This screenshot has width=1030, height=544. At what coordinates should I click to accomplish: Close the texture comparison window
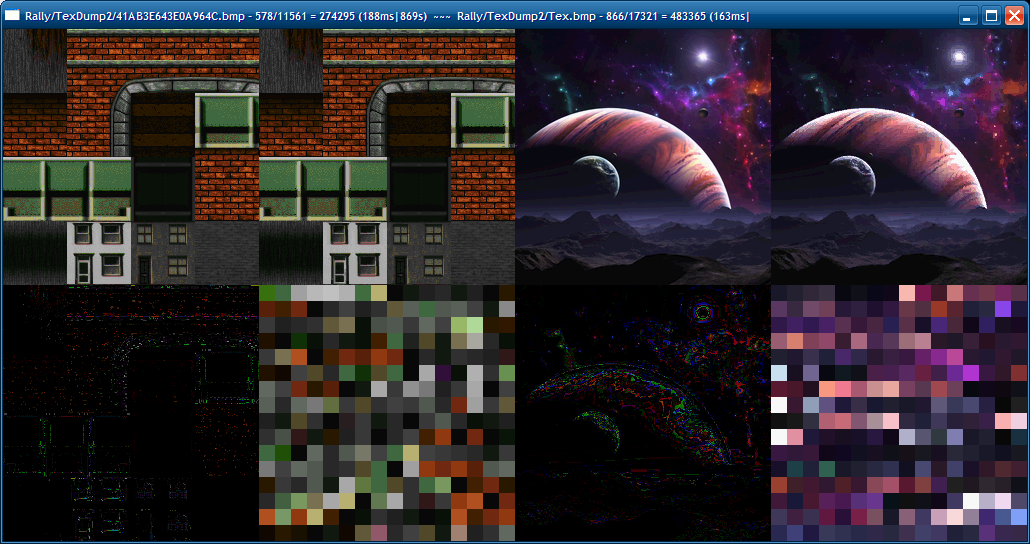pos(1014,16)
